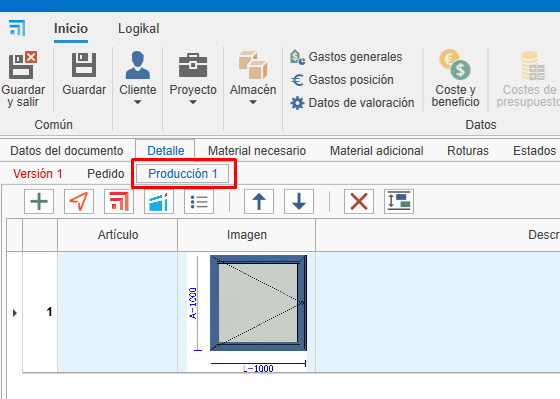Add a new position with green plus
This screenshot has width=560, height=399.
coord(39,201)
